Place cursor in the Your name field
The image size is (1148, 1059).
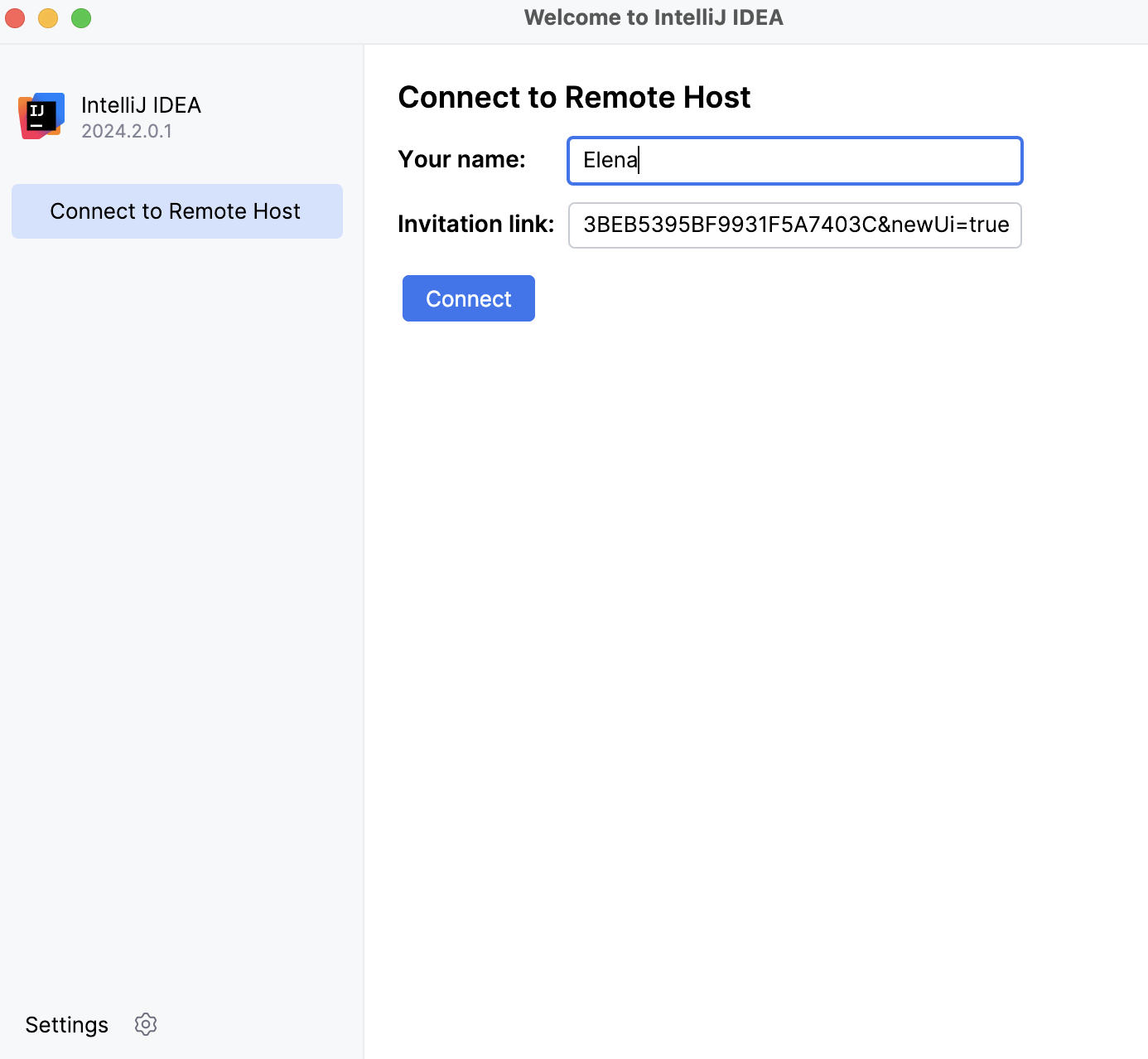794,160
